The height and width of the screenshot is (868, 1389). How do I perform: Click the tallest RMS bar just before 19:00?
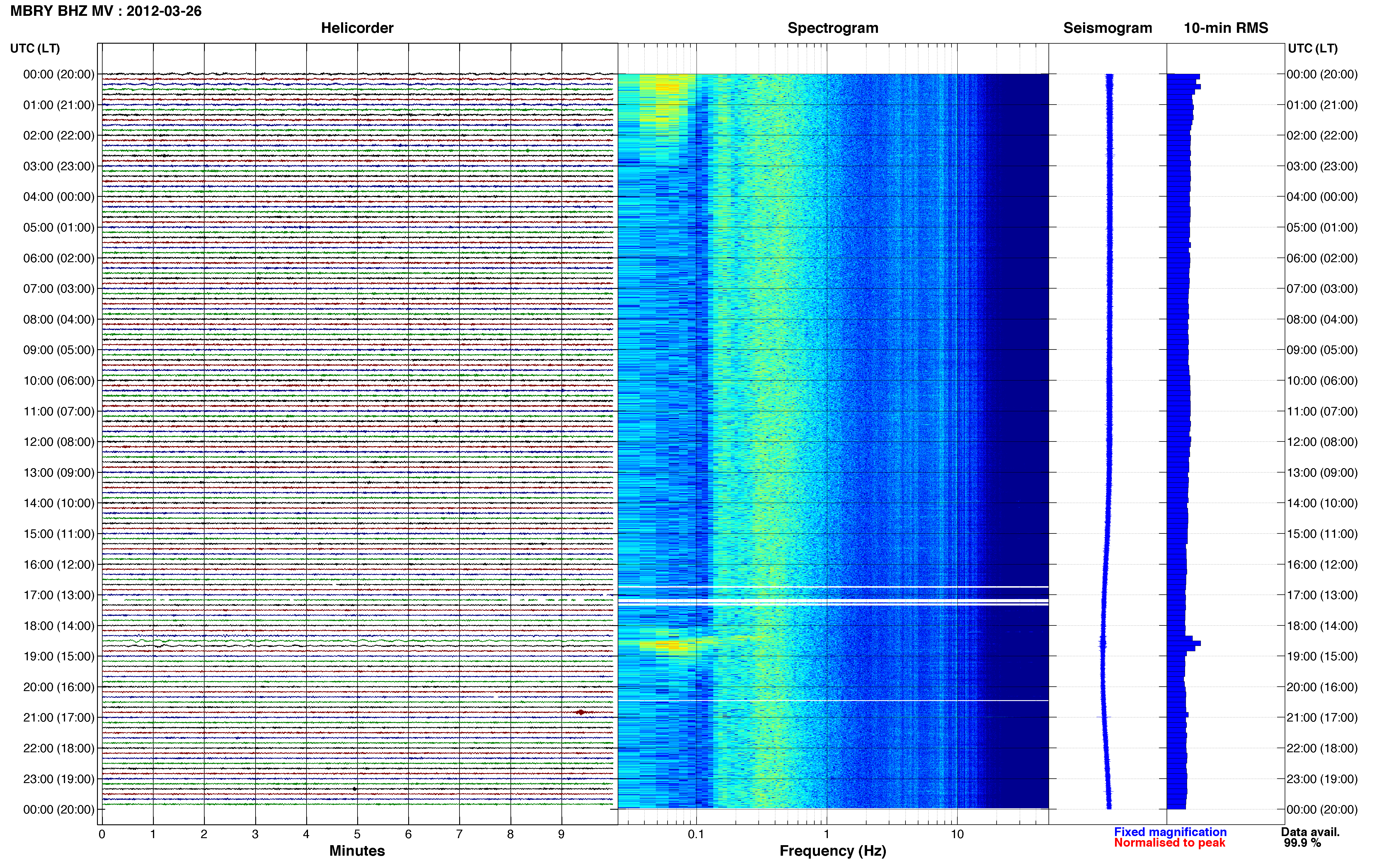click(x=1184, y=644)
